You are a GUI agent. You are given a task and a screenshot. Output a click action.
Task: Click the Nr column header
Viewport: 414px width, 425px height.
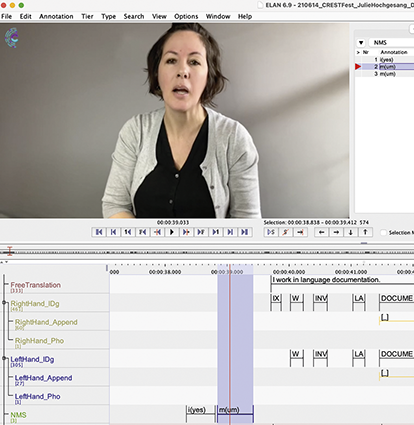[x=366, y=52]
